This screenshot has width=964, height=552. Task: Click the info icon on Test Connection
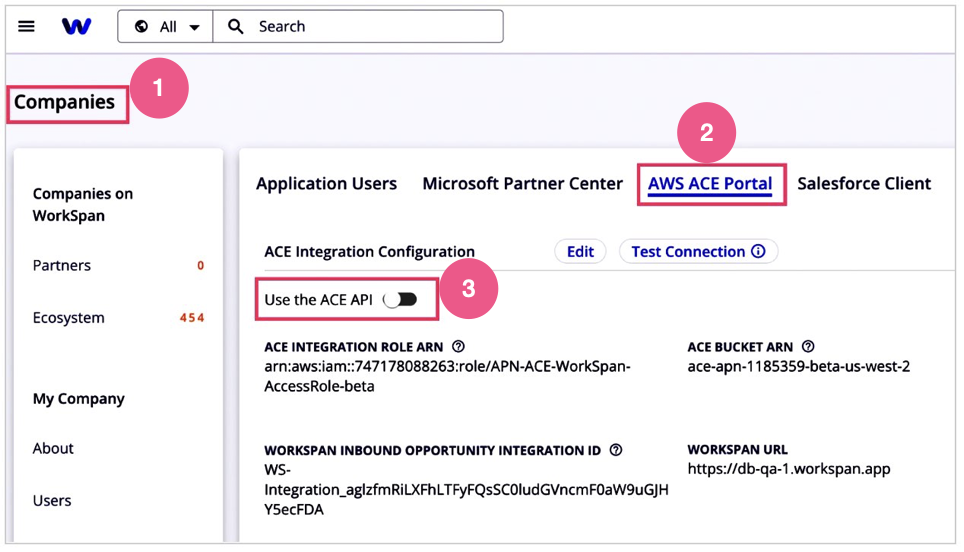tap(759, 251)
